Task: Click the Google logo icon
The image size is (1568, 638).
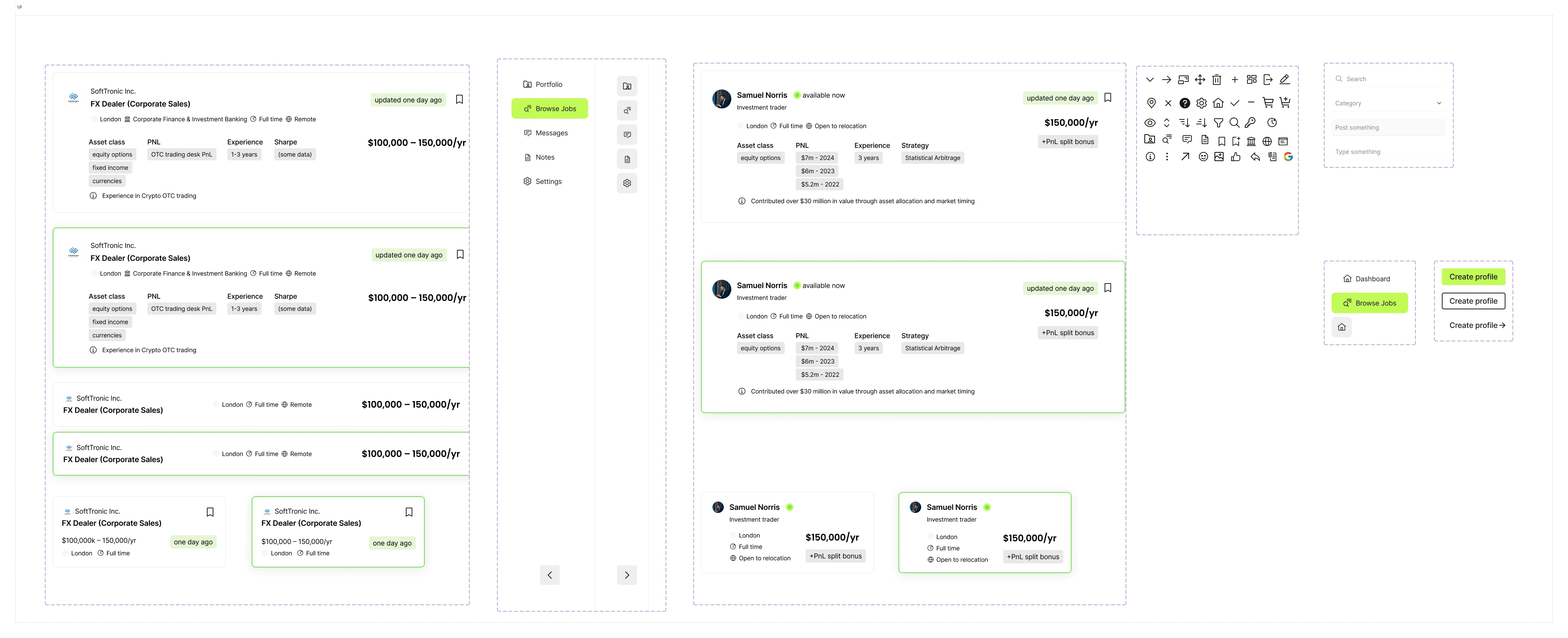Action: [1288, 157]
